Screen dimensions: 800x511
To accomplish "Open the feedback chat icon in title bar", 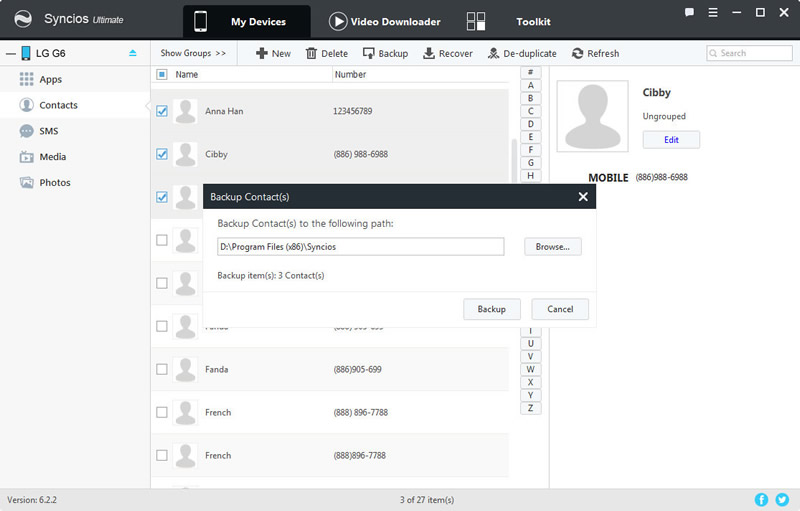I will [689, 13].
